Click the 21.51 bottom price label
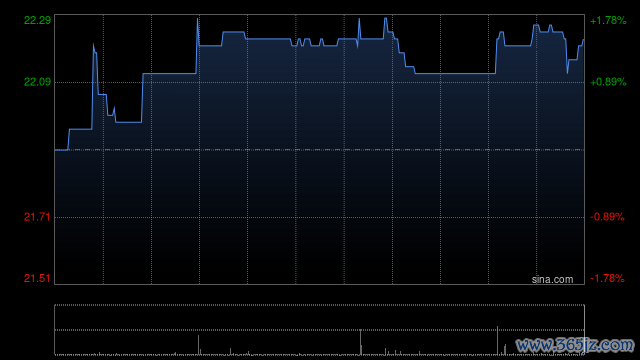640x360 pixels. [x=37, y=278]
